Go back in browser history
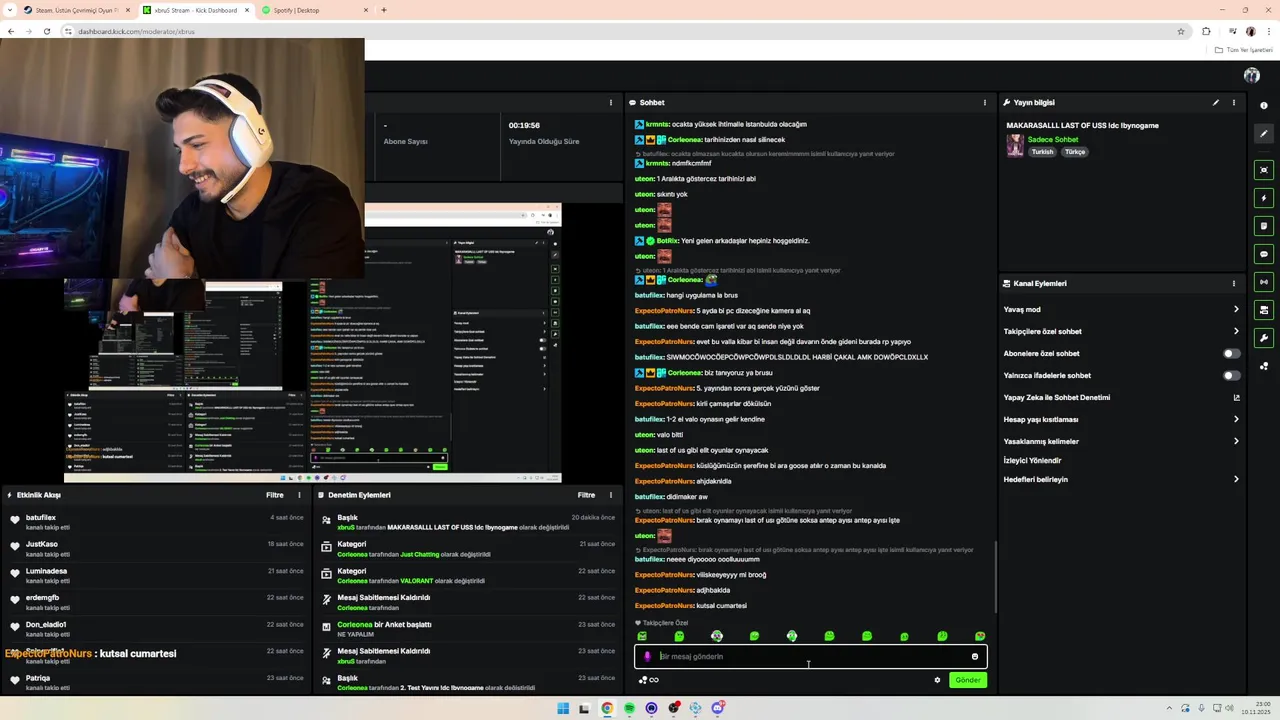1280x720 pixels. coord(11,31)
